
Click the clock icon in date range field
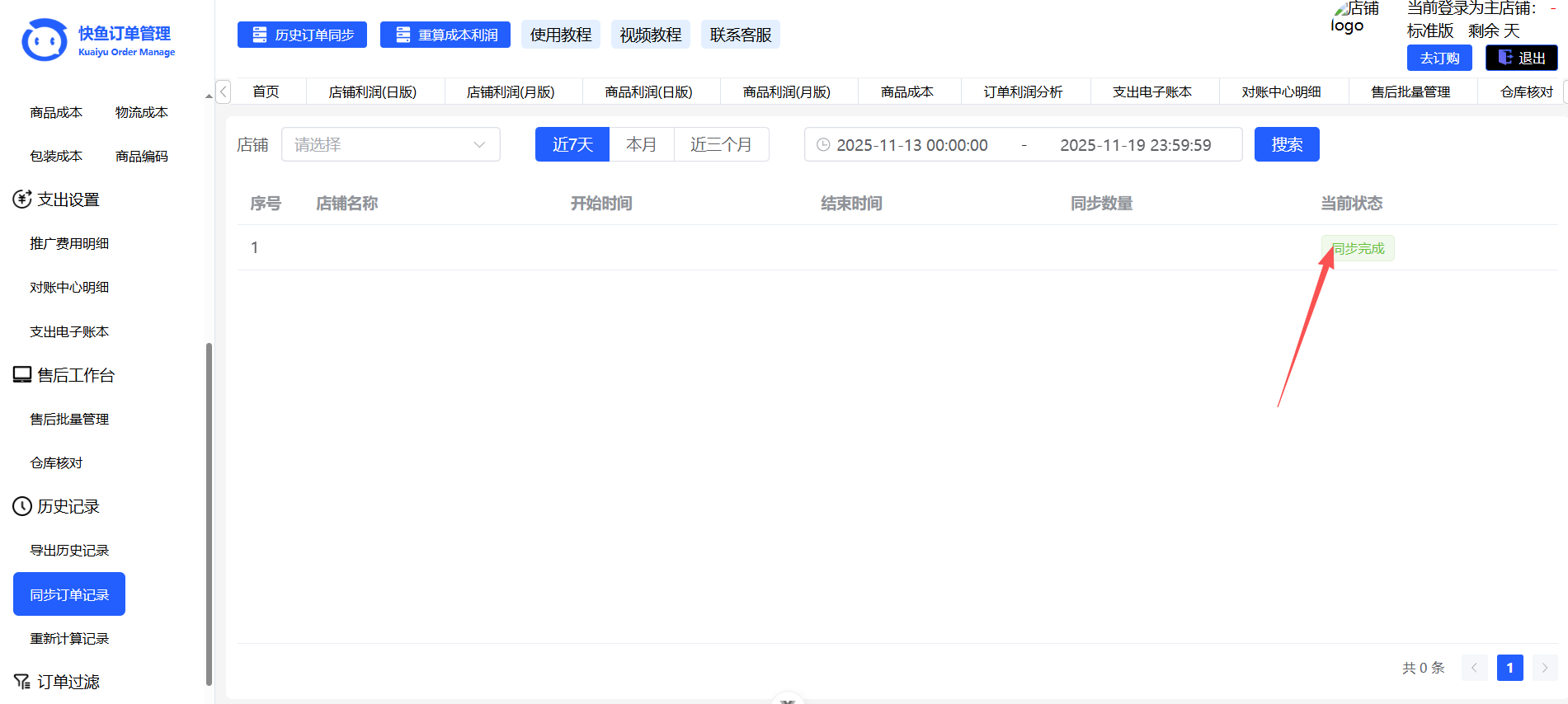tap(822, 145)
